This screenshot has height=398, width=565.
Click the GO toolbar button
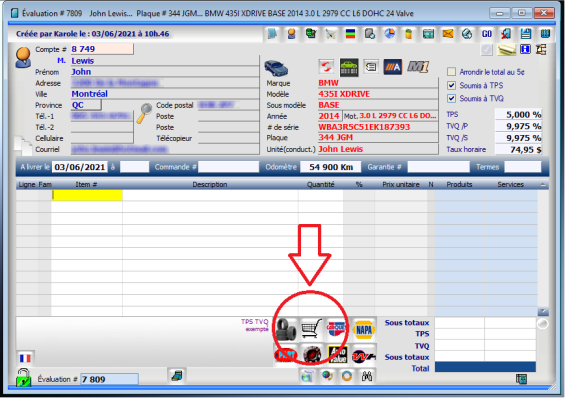(x=486, y=34)
